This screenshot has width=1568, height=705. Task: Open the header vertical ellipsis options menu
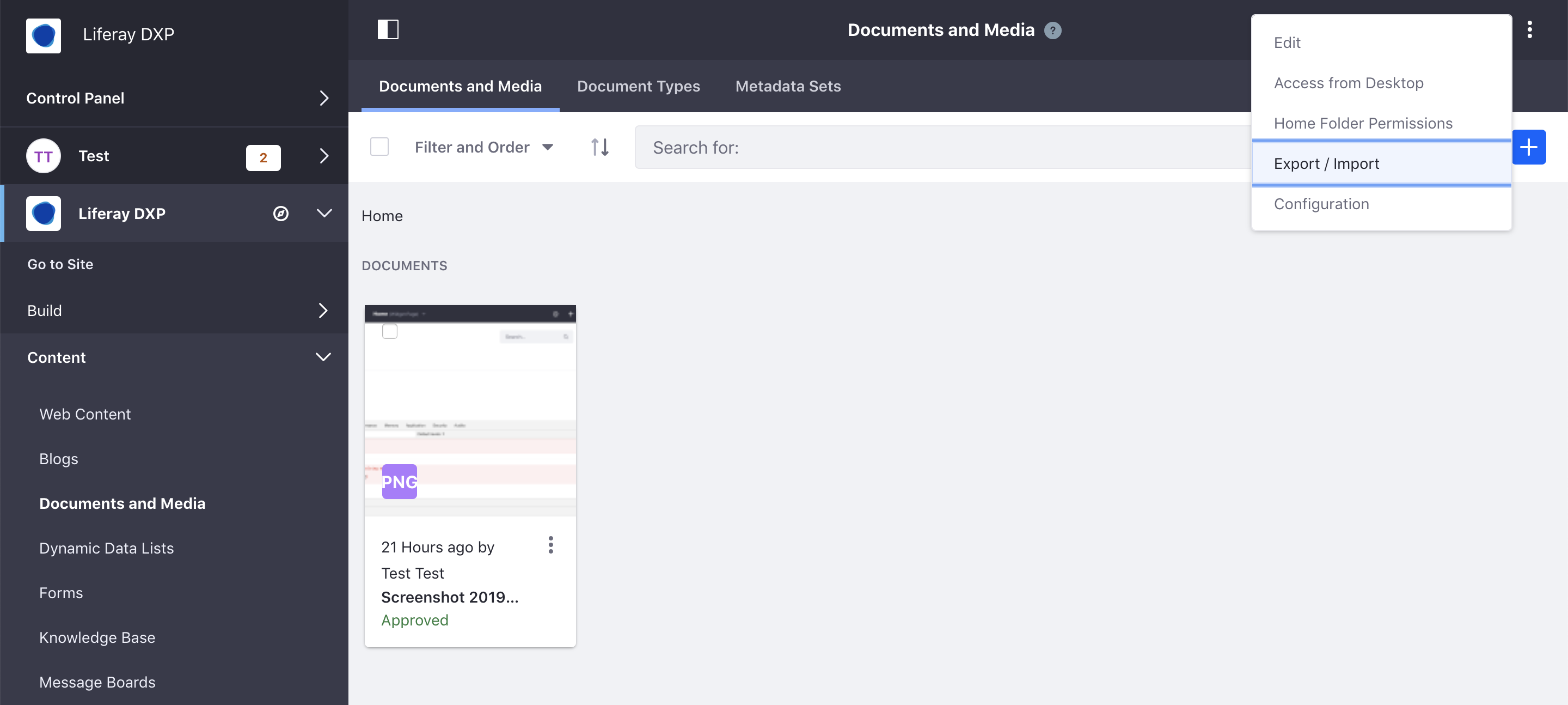click(1529, 29)
